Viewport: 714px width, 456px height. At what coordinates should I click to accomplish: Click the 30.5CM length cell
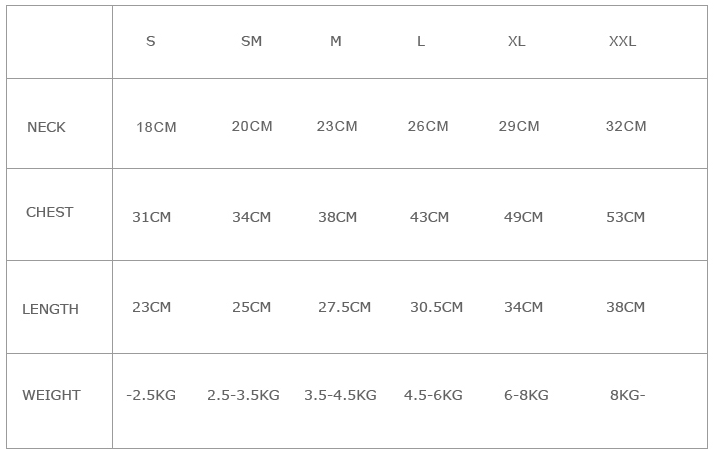click(436, 307)
